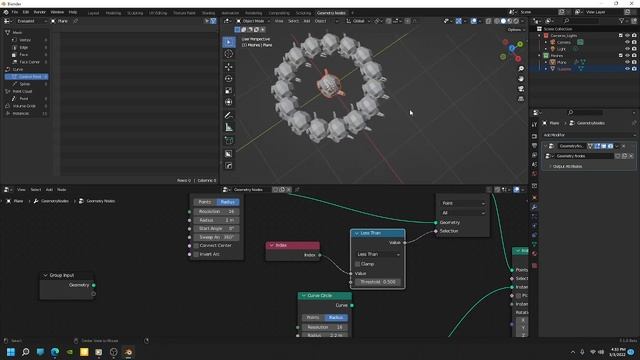Select the Measure tool in viewport toolbar

(x=229, y=128)
